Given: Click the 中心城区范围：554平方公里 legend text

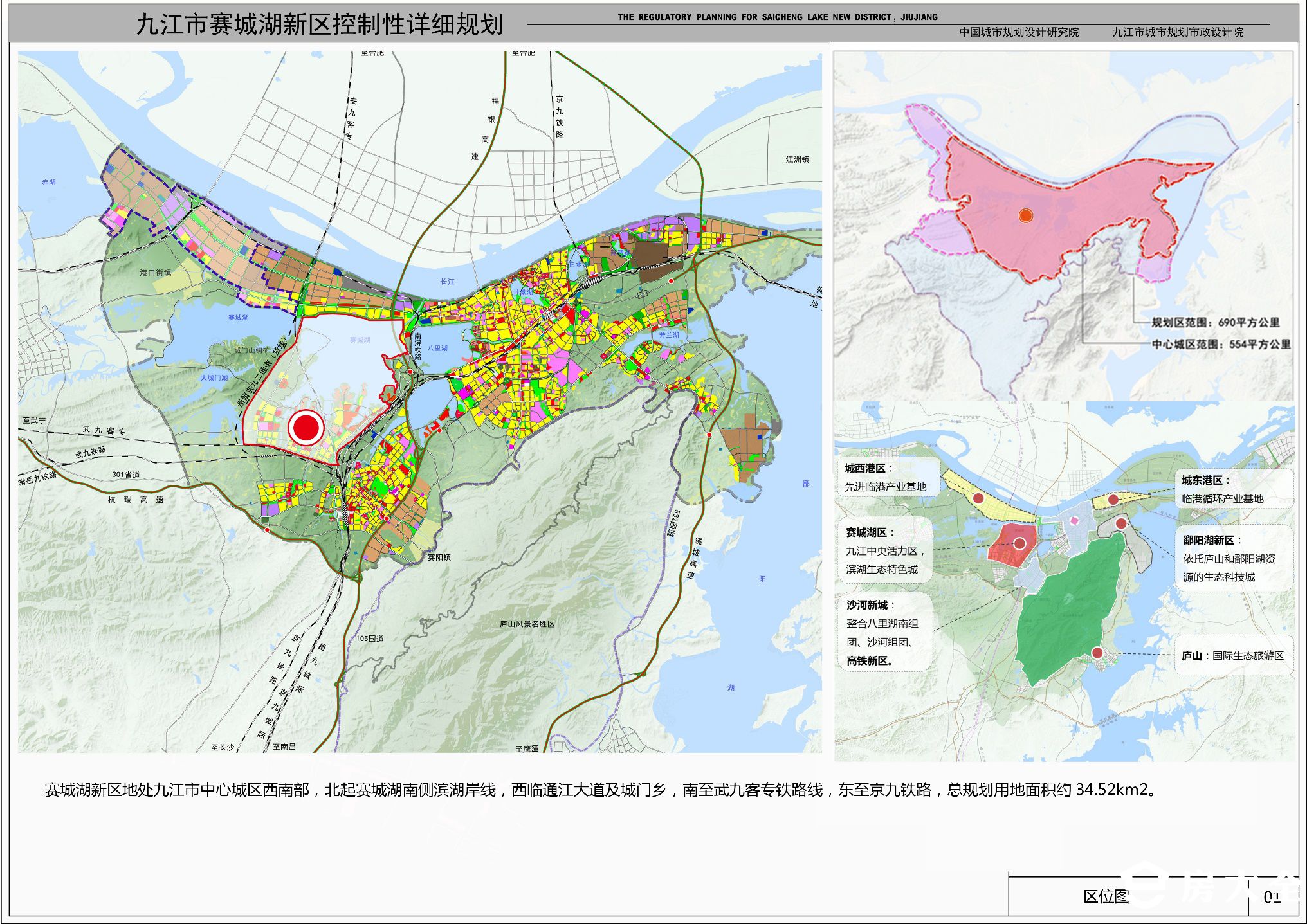Looking at the screenshot, I should tap(1221, 344).
